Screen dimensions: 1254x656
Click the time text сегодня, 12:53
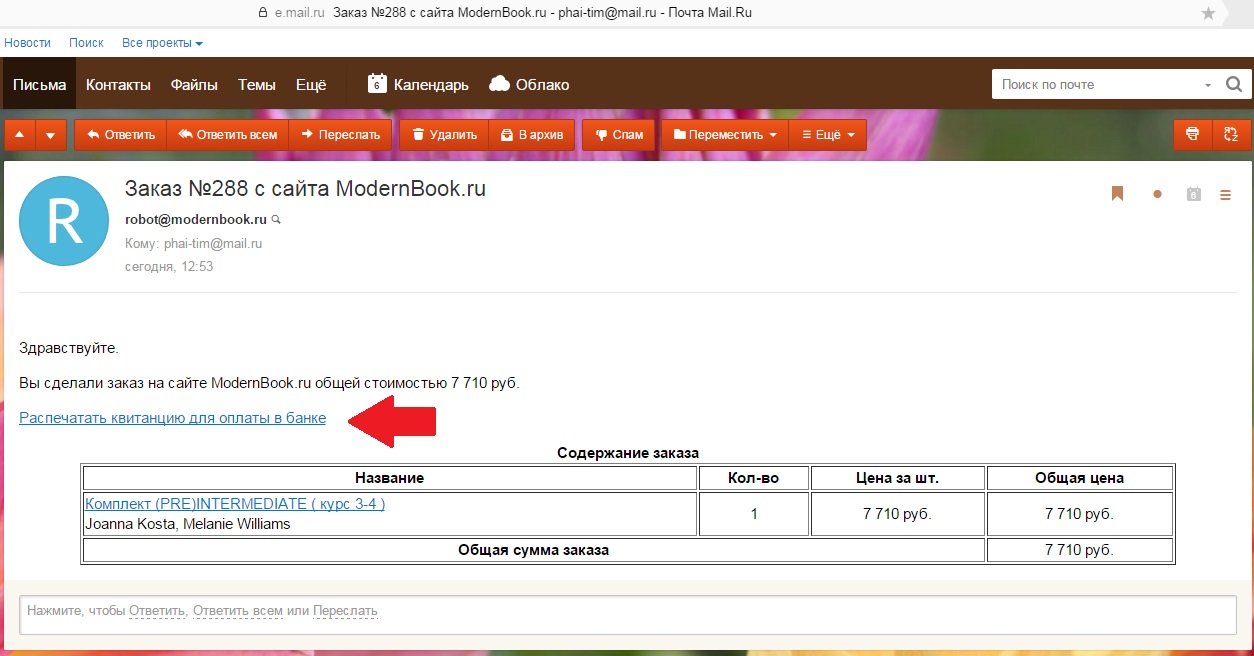[169, 267]
